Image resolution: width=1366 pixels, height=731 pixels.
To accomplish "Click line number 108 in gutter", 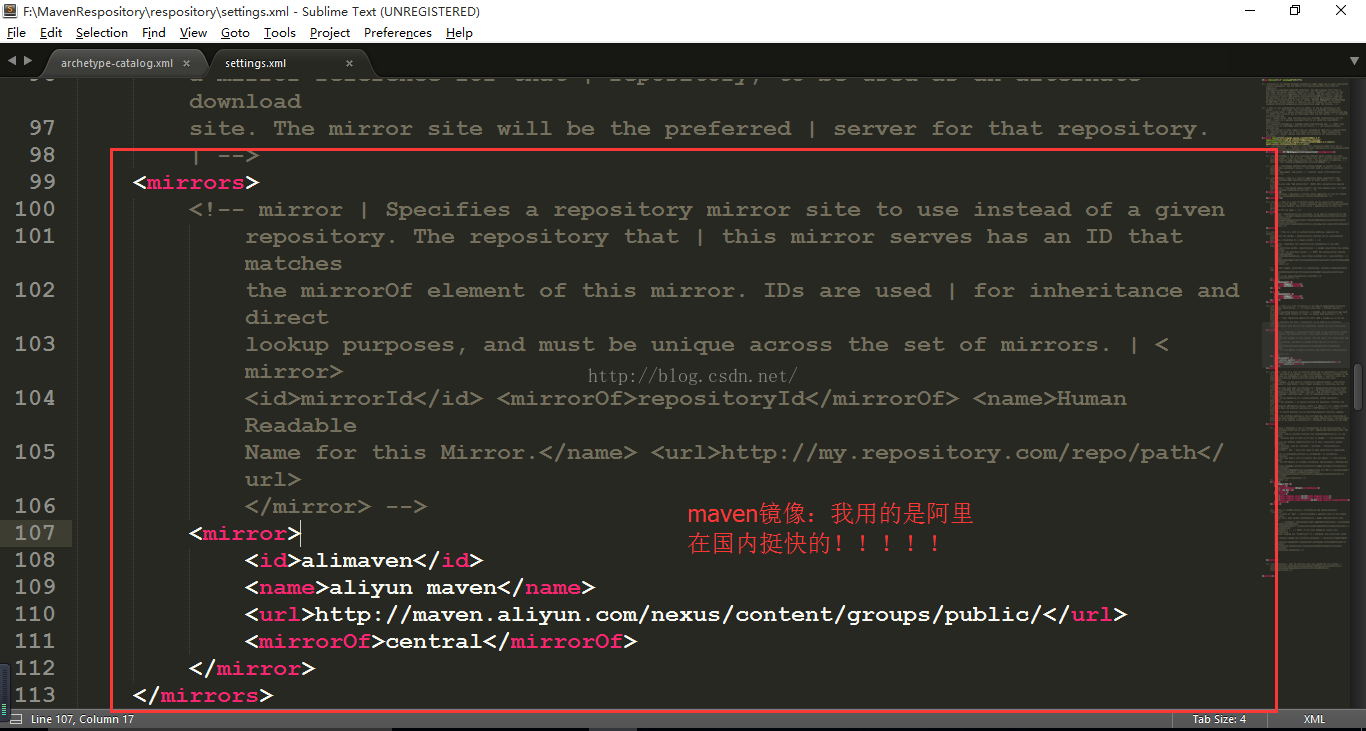I will 35,560.
